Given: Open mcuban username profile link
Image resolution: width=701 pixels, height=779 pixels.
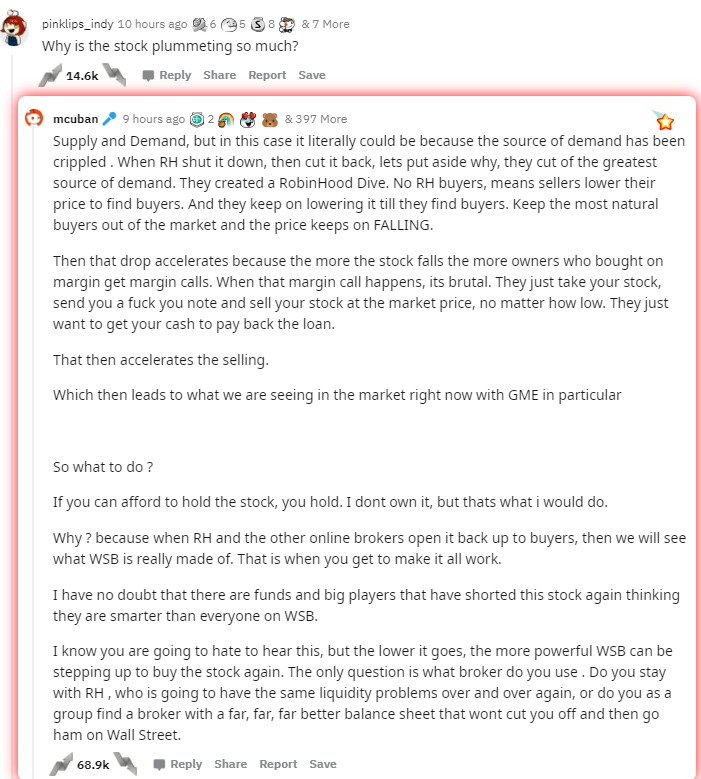Looking at the screenshot, I should point(76,119).
